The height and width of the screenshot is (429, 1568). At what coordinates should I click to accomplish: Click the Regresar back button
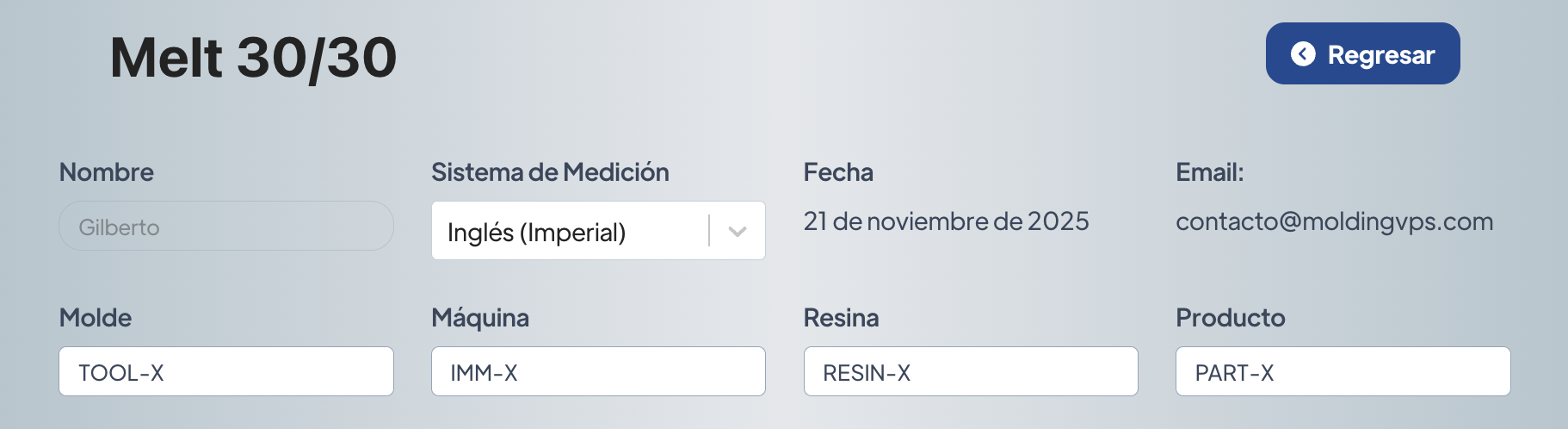(x=1362, y=54)
